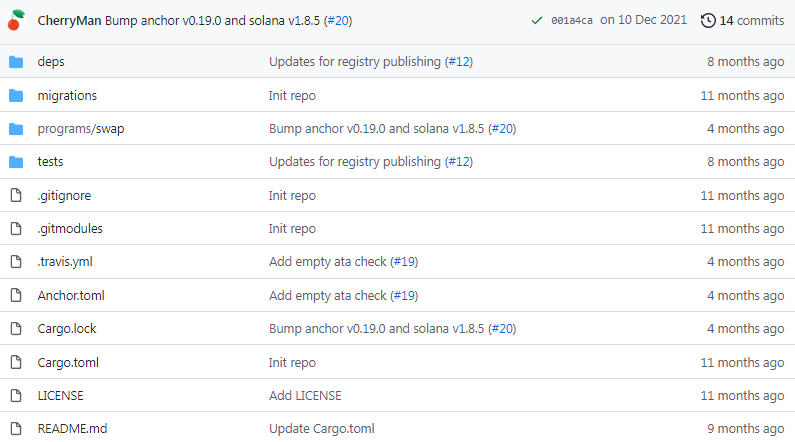Open the README.md file
Screen dimensions: 795x442
click(x=73, y=429)
